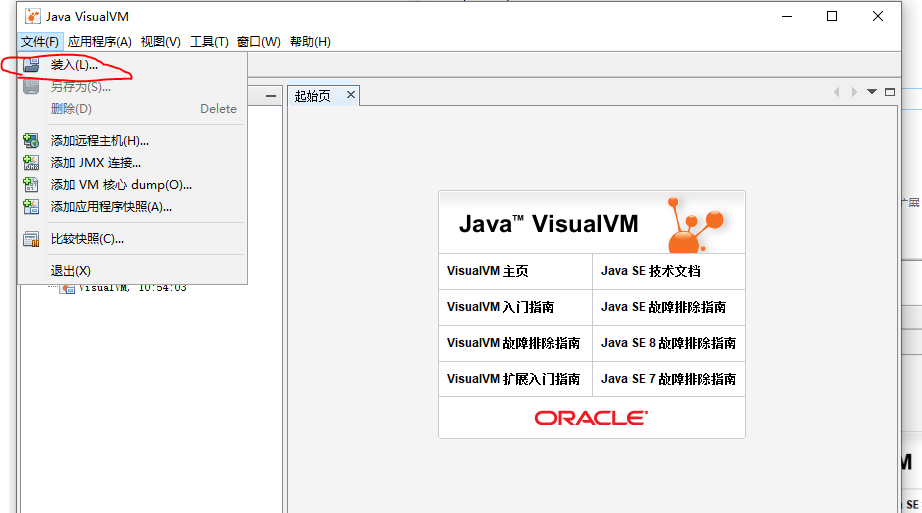The image size is (922, 513).
Task: Open the VisualVM 入门指南 link
Action: coord(500,307)
